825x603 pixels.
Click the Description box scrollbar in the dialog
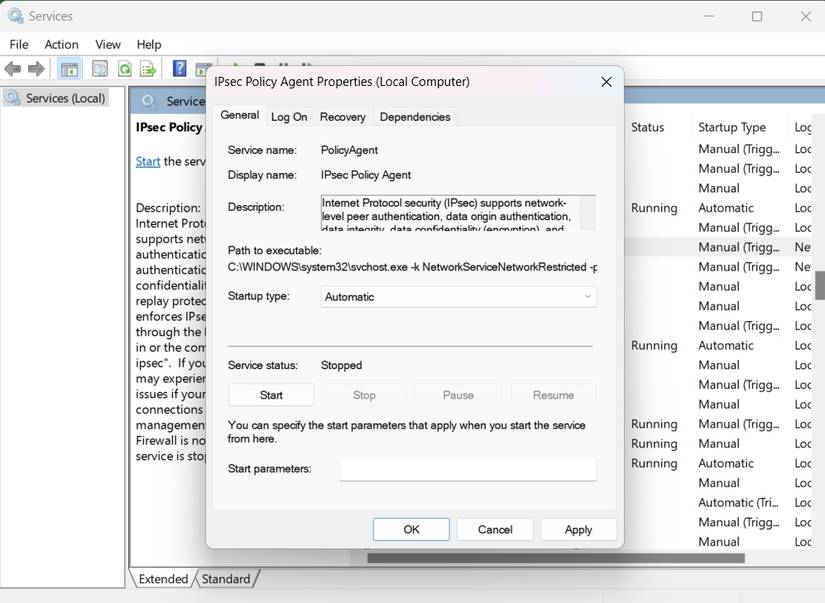coord(588,213)
